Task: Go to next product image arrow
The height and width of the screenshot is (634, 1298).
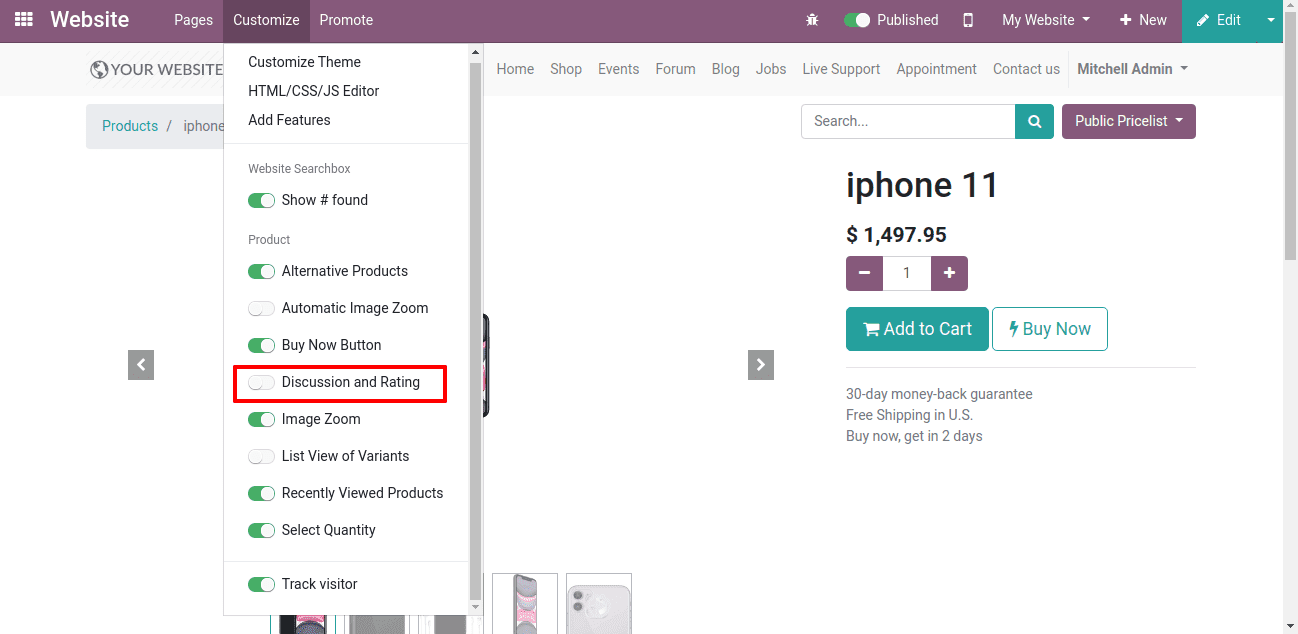Action: (x=761, y=365)
